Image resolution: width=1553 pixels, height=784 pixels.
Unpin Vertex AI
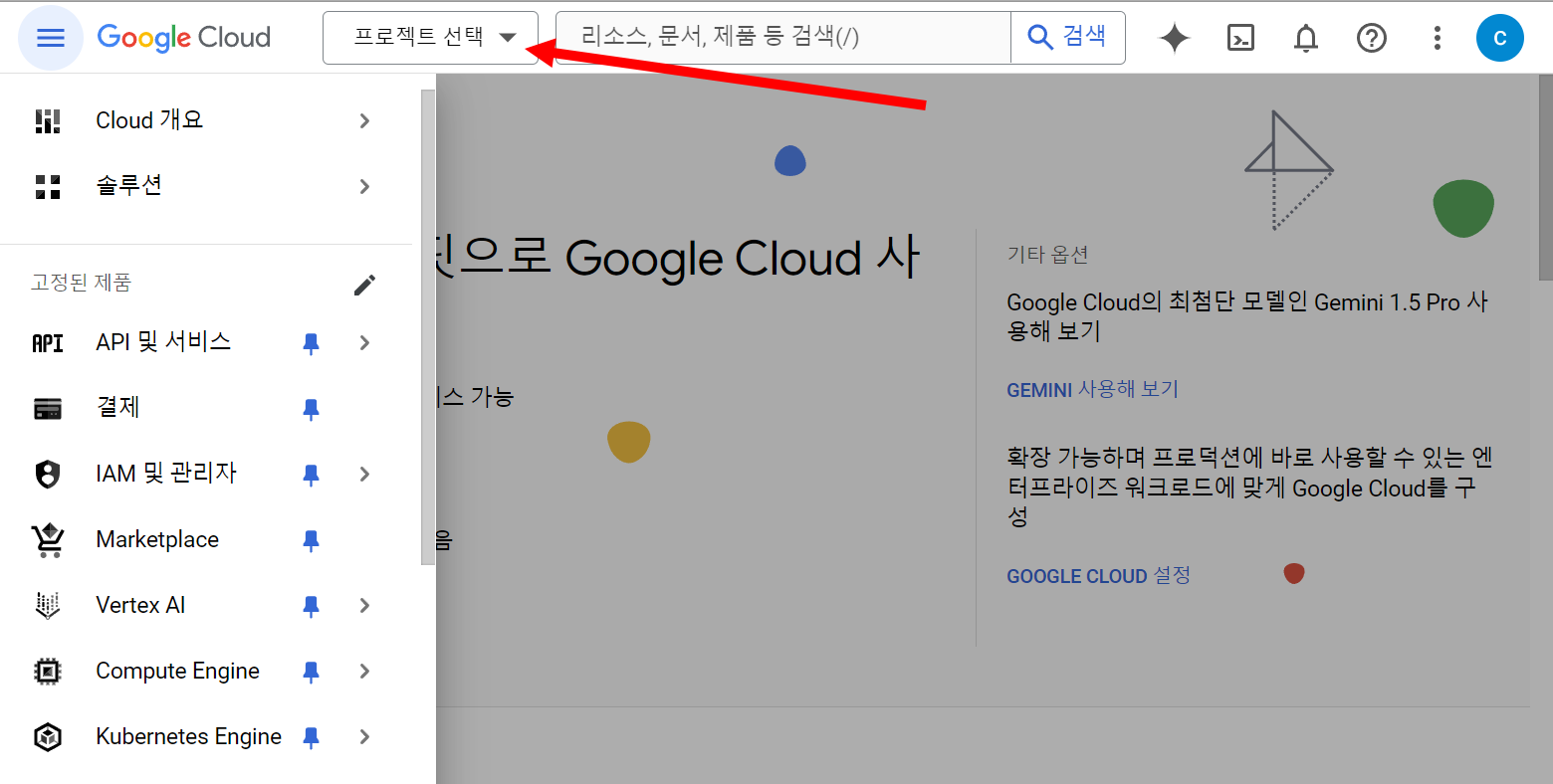click(x=311, y=606)
